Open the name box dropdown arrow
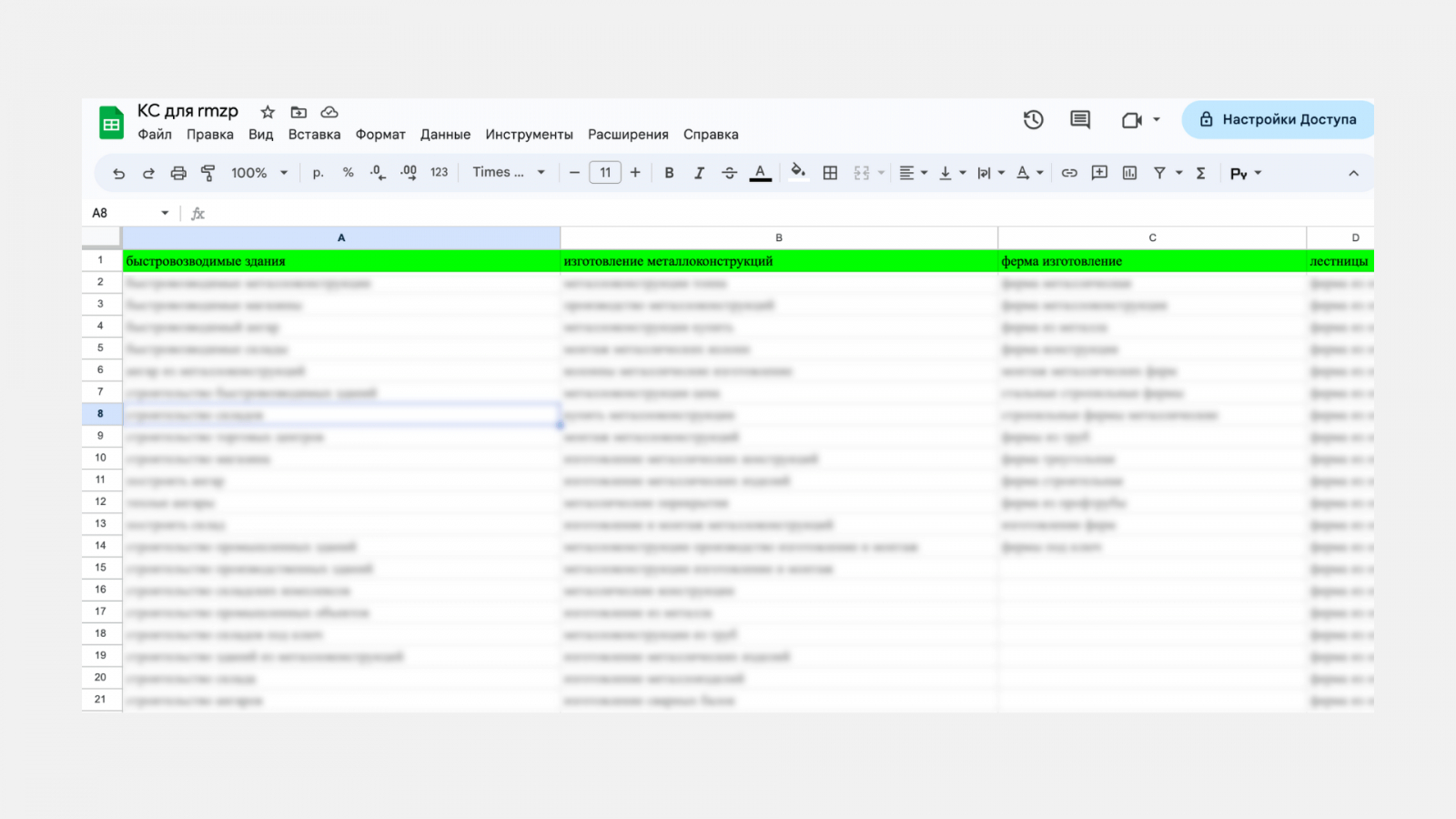Viewport: 1456px width, 819px height. [x=165, y=213]
